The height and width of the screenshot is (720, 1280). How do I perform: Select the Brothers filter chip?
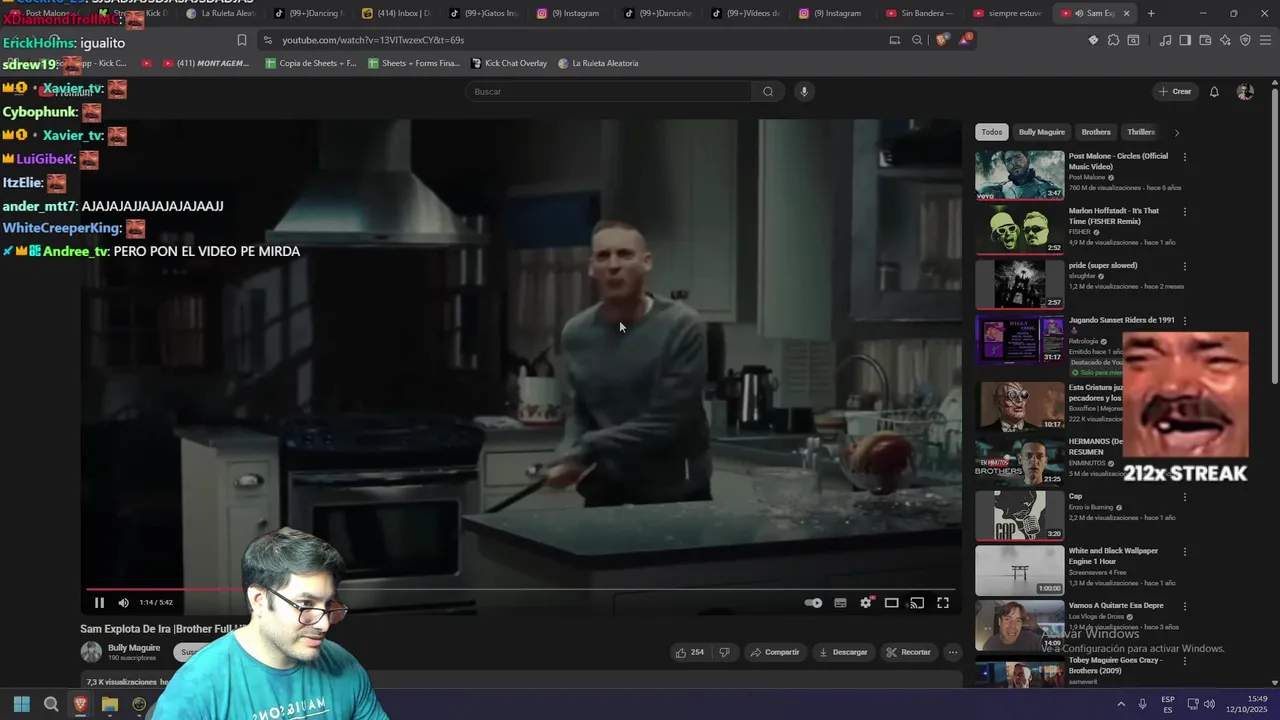(x=1096, y=132)
